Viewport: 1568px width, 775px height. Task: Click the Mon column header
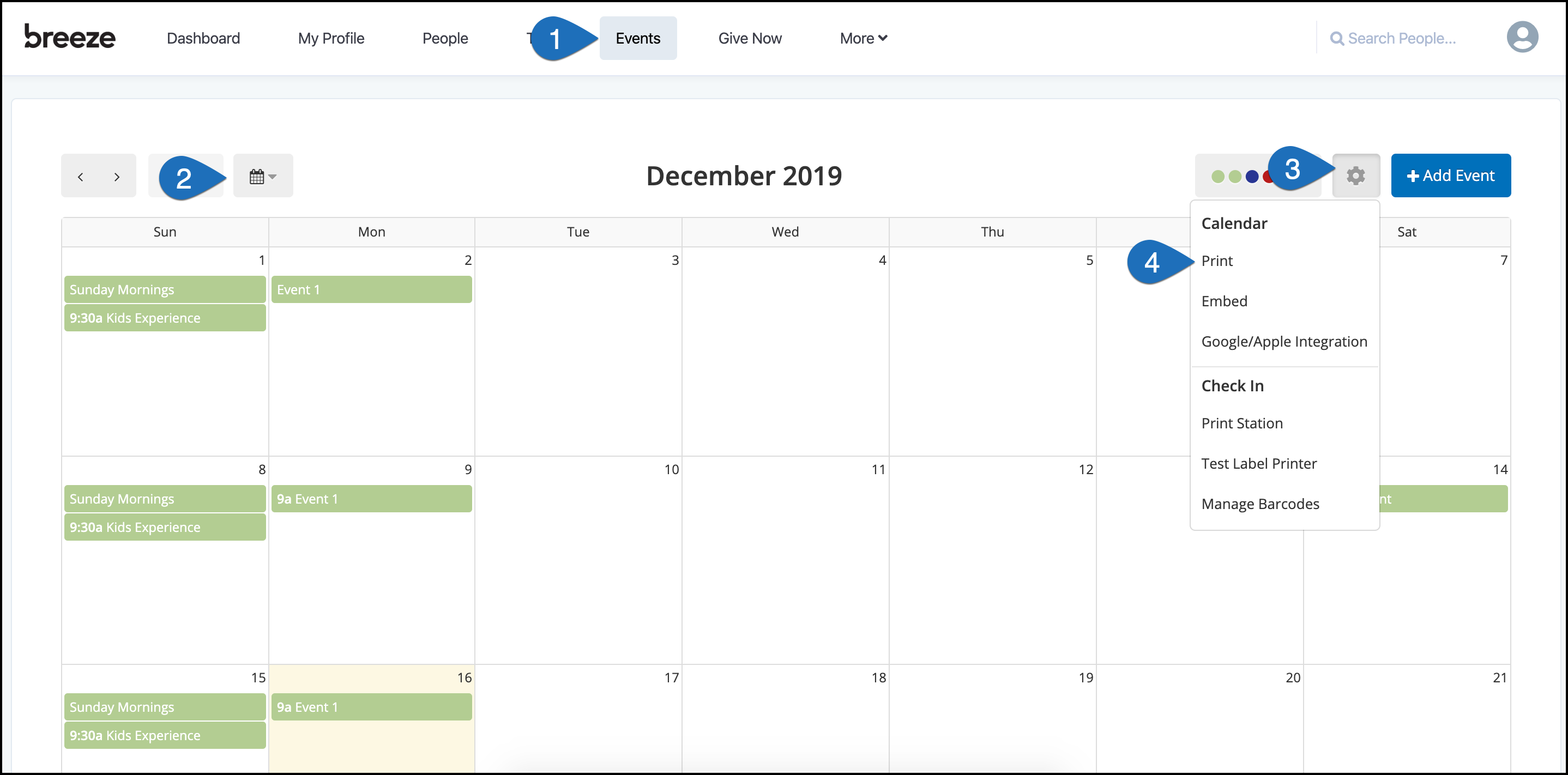371,232
